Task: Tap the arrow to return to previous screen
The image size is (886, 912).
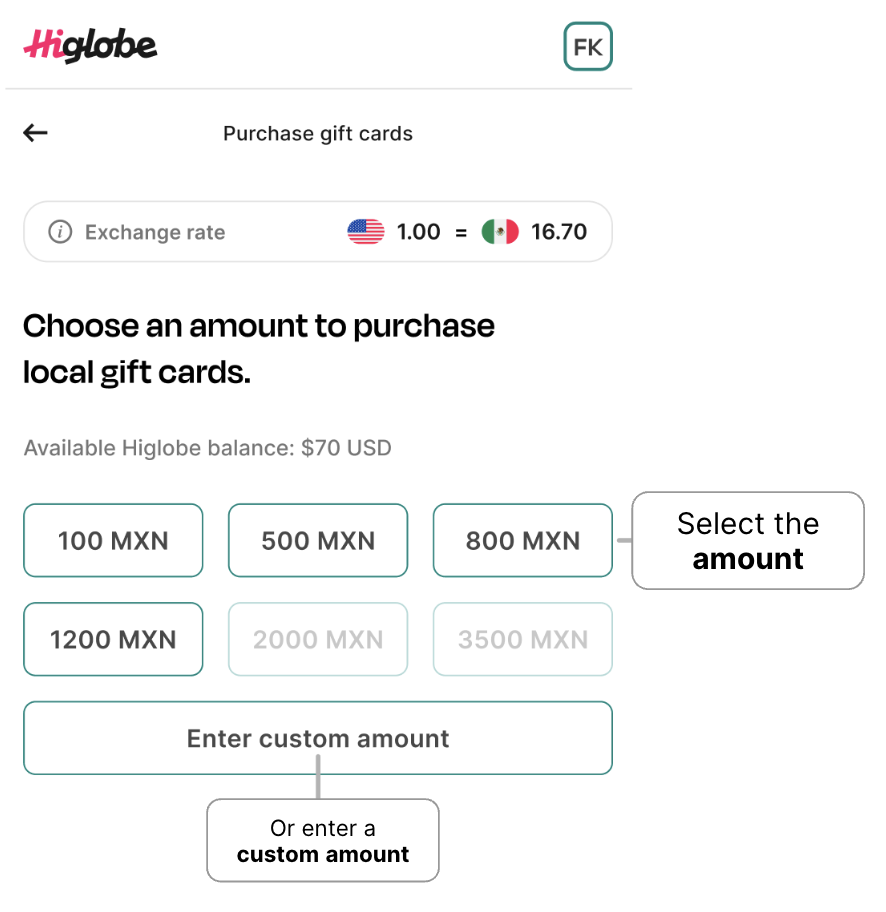Action: tap(35, 132)
